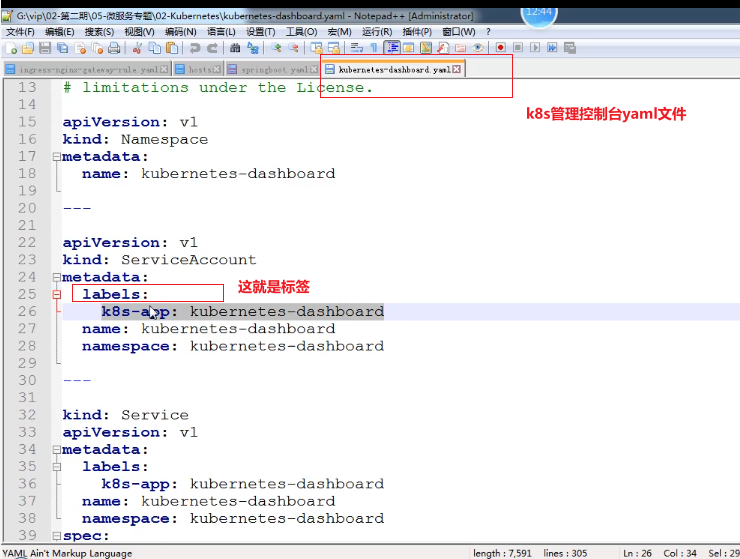Click the Close document toolbar icon

(80, 48)
